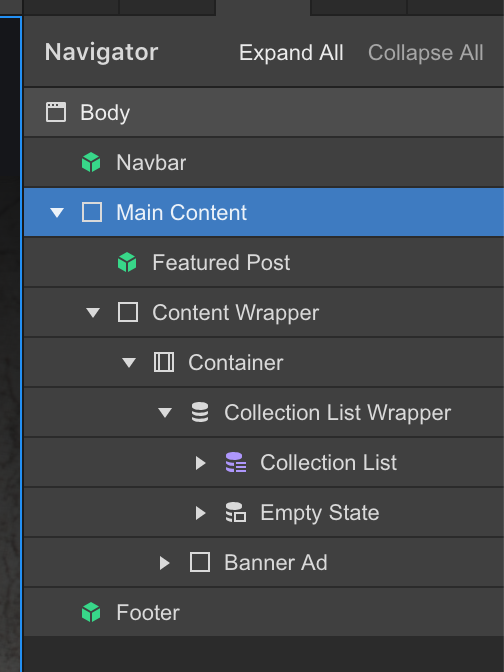The image size is (504, 672).
Task: Click the Collection List Wrapper database icon
Action: pyautogui.click(x=200, y=412)
